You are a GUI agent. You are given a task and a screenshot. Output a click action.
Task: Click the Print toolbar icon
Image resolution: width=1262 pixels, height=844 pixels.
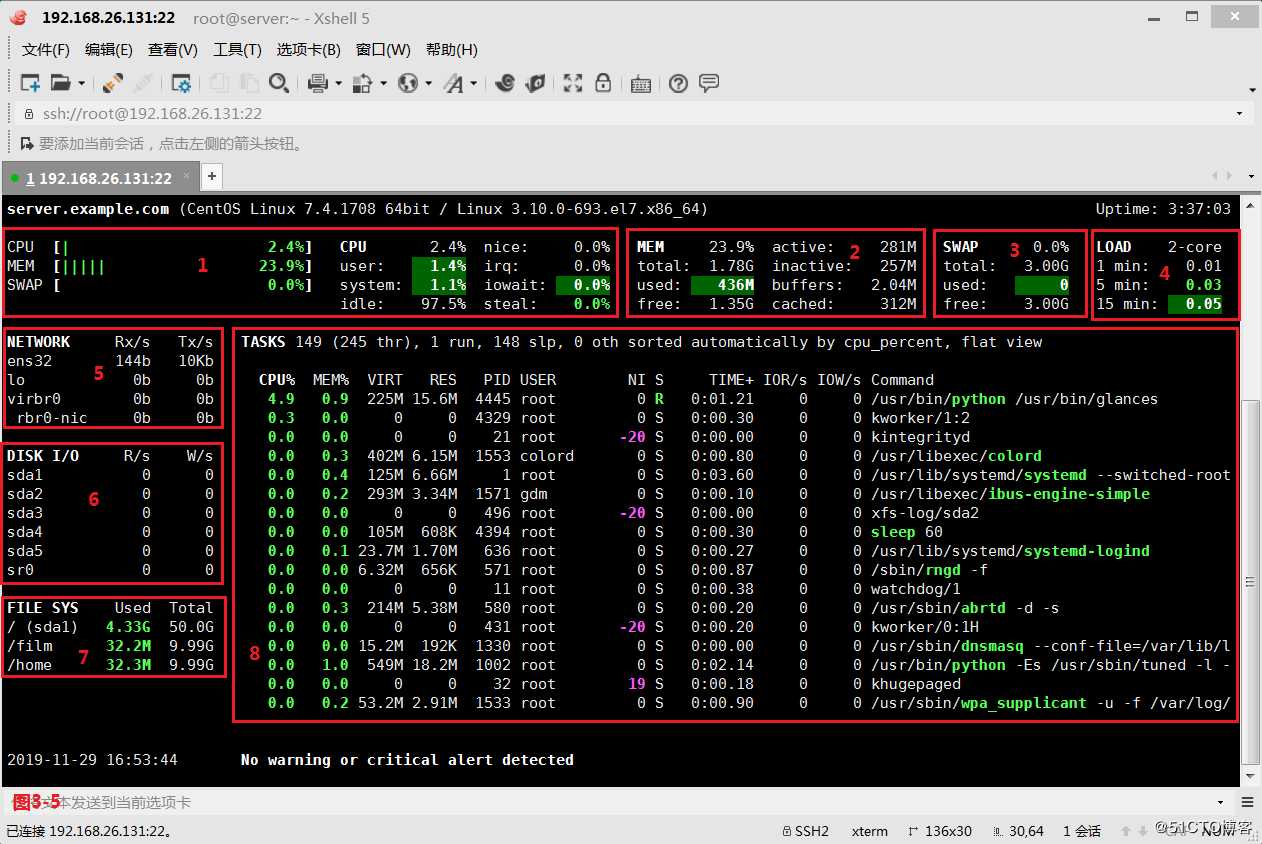318,84
